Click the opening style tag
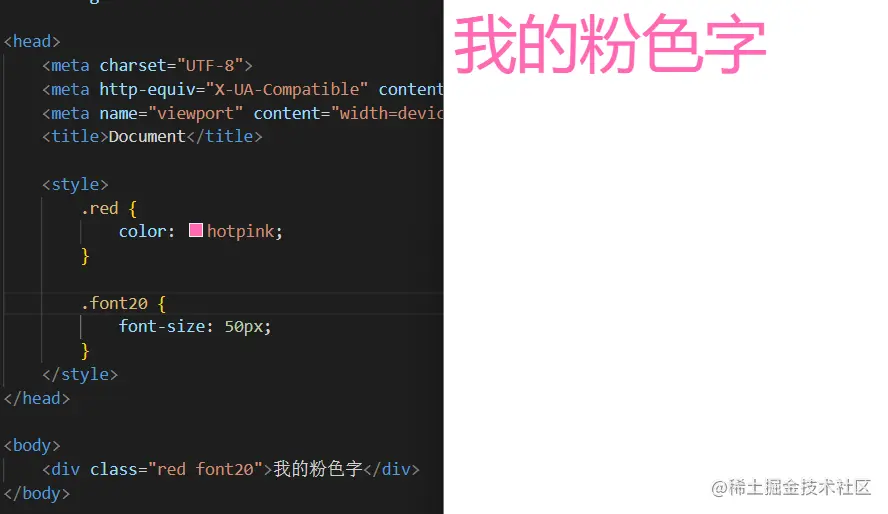The height and width of the screenshot is (514, 888). [75, 185]
